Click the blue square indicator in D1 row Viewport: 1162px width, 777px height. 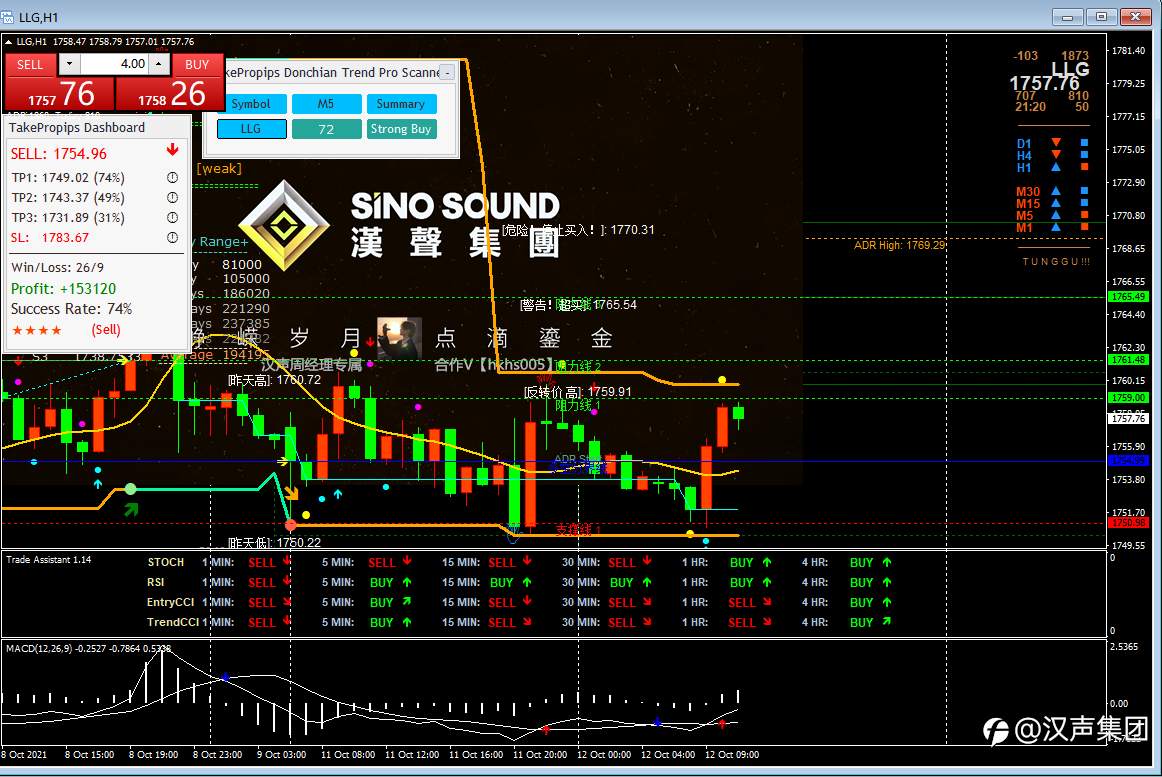click(x=1084, y=142)
